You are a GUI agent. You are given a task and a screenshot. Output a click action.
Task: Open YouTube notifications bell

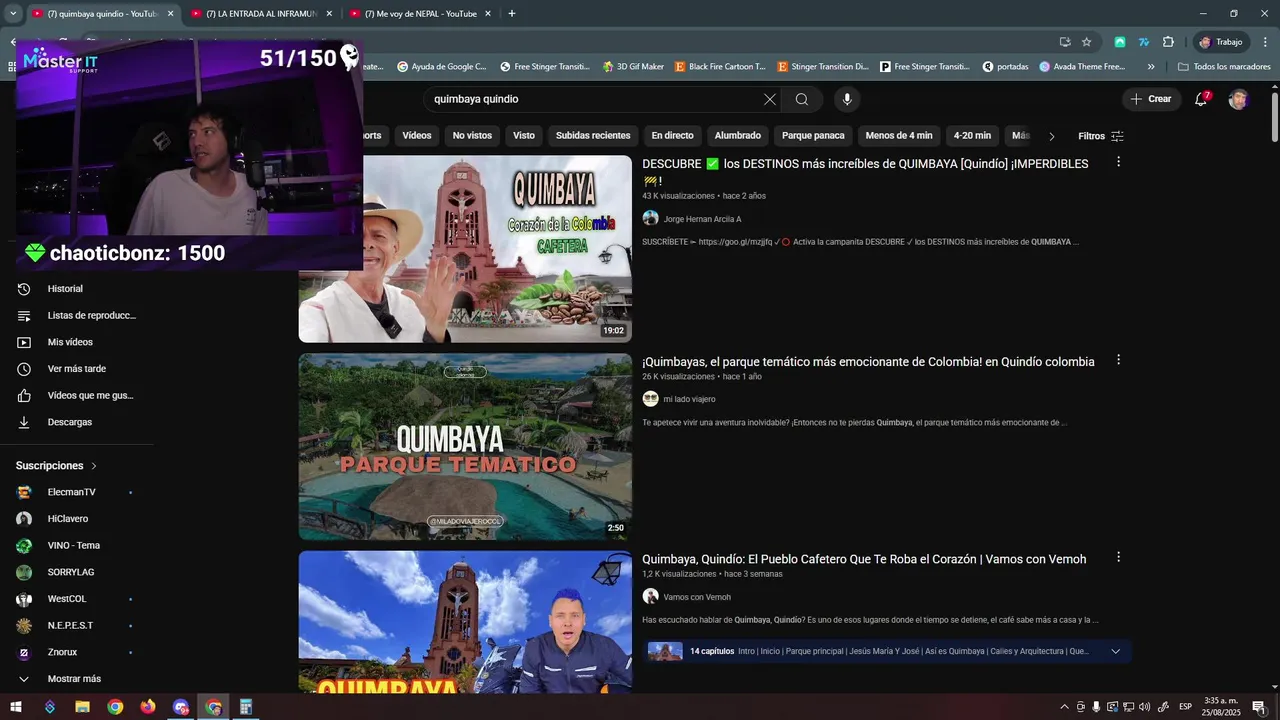[1201, 99]
